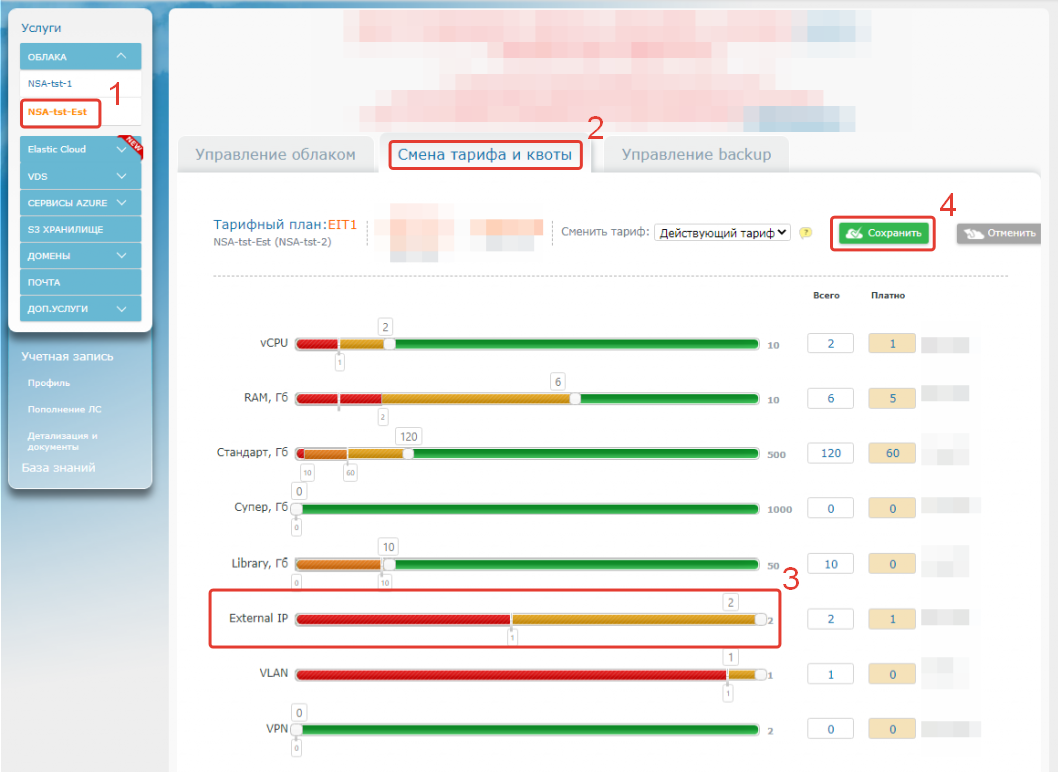Click the RAM total value field
The height and width of the screenshot is (772, 1058).
830,398
